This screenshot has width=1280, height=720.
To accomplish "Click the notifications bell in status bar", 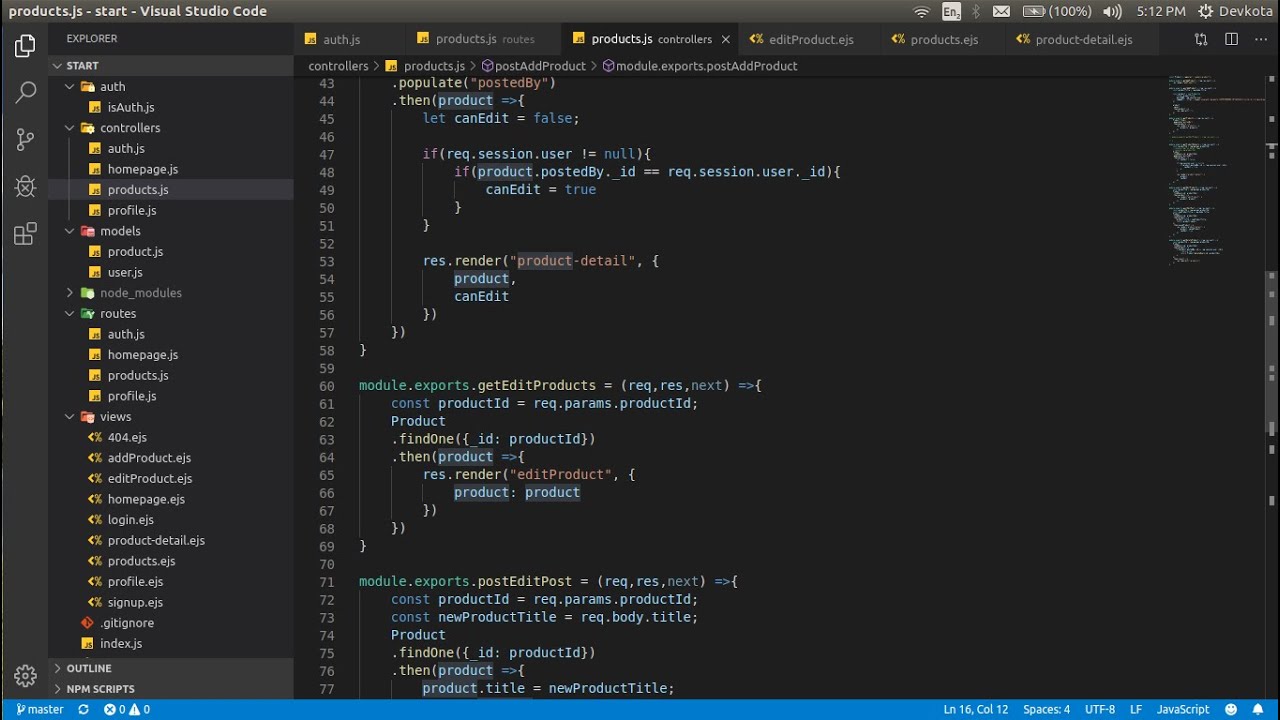I will click(x=1258, y=709).
